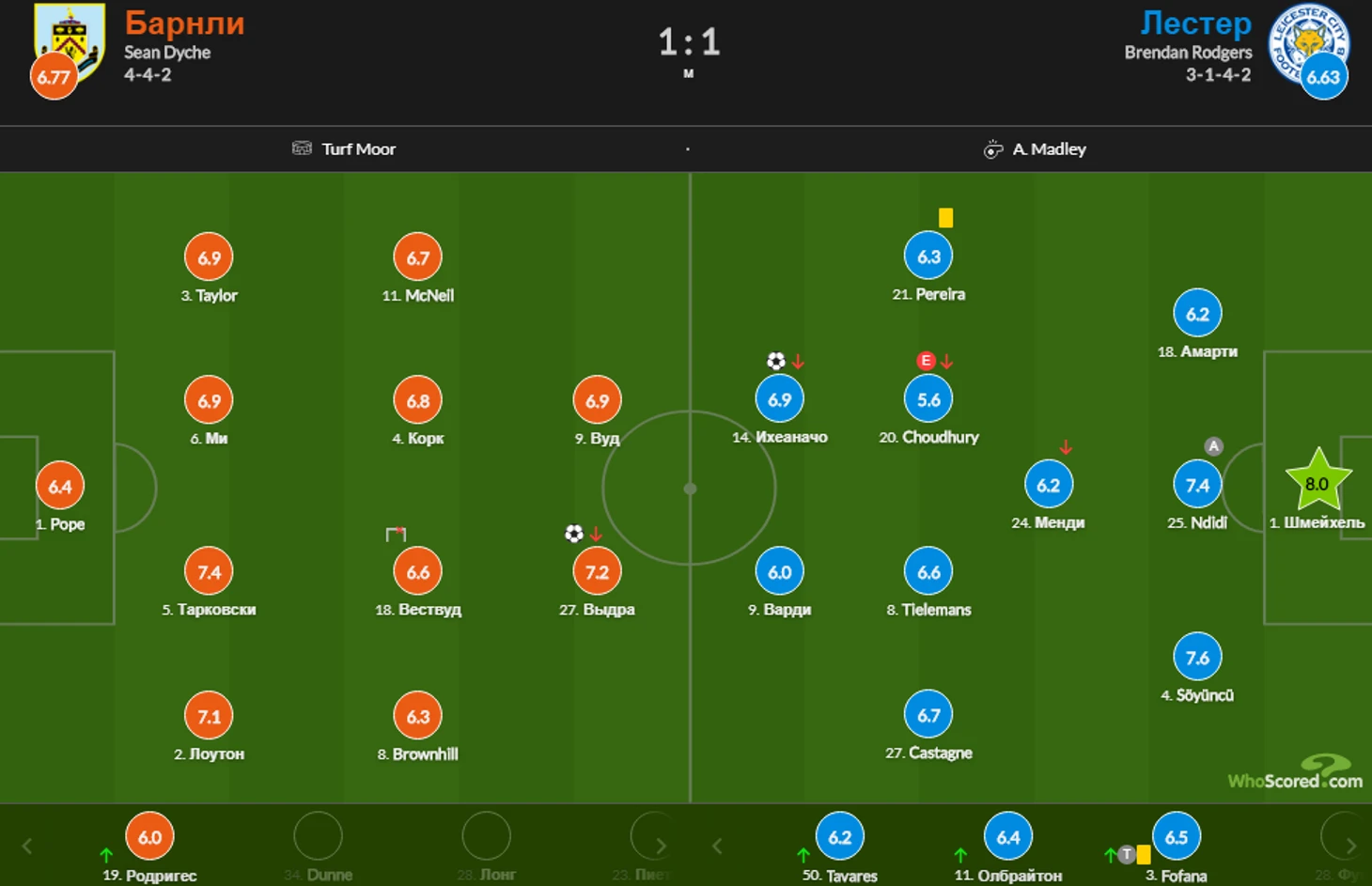Select Söyüncü's 7.6 rating circle
This screenshot has width=1372, height=886.
point(1197,658)
